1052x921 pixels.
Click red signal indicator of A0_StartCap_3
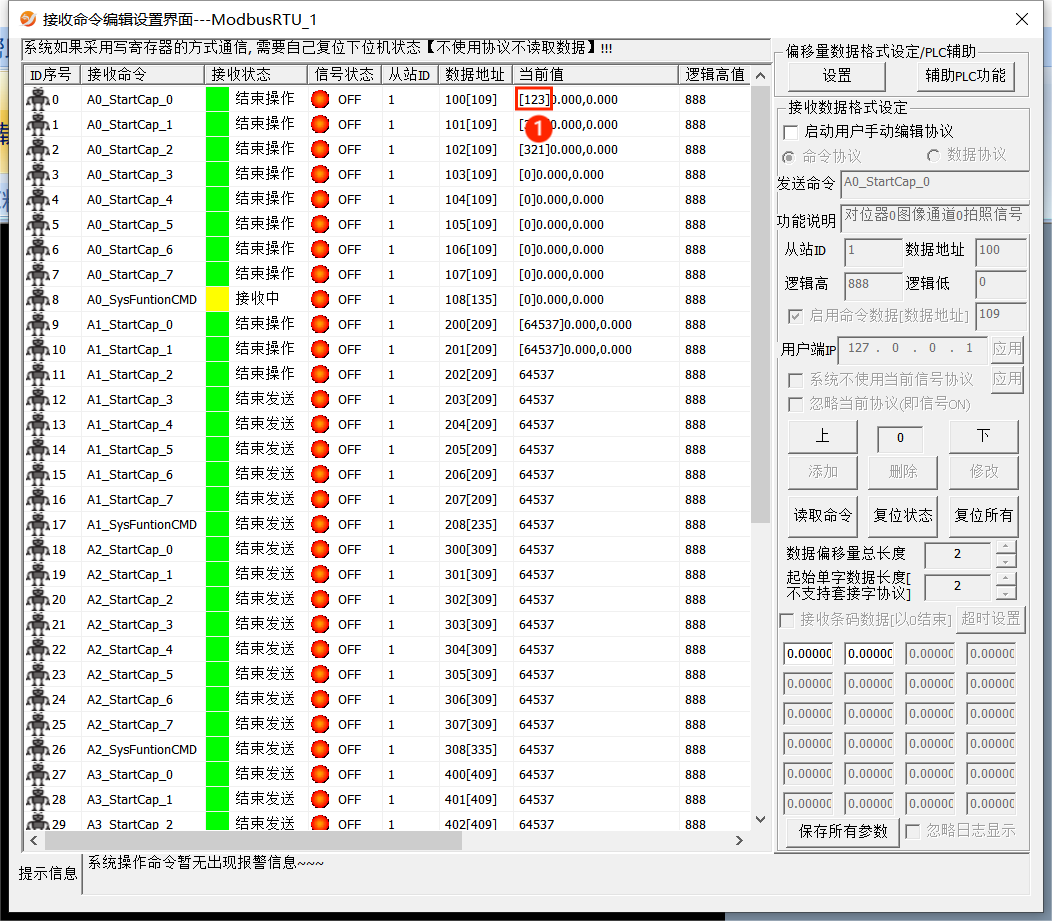point(320,174)
